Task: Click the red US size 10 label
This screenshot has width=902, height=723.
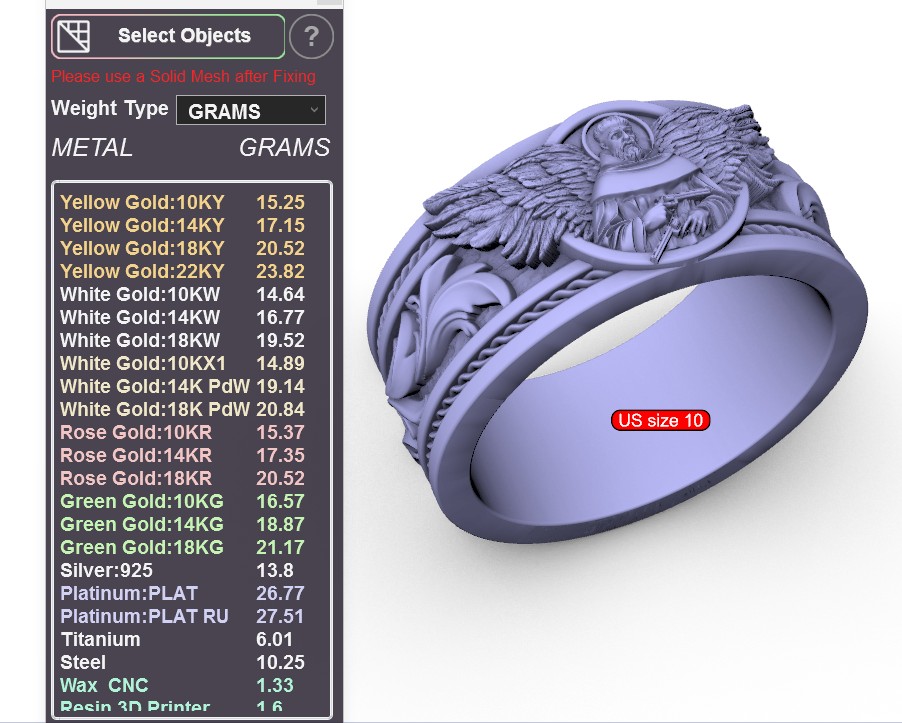Action: [x=660, y=420]
